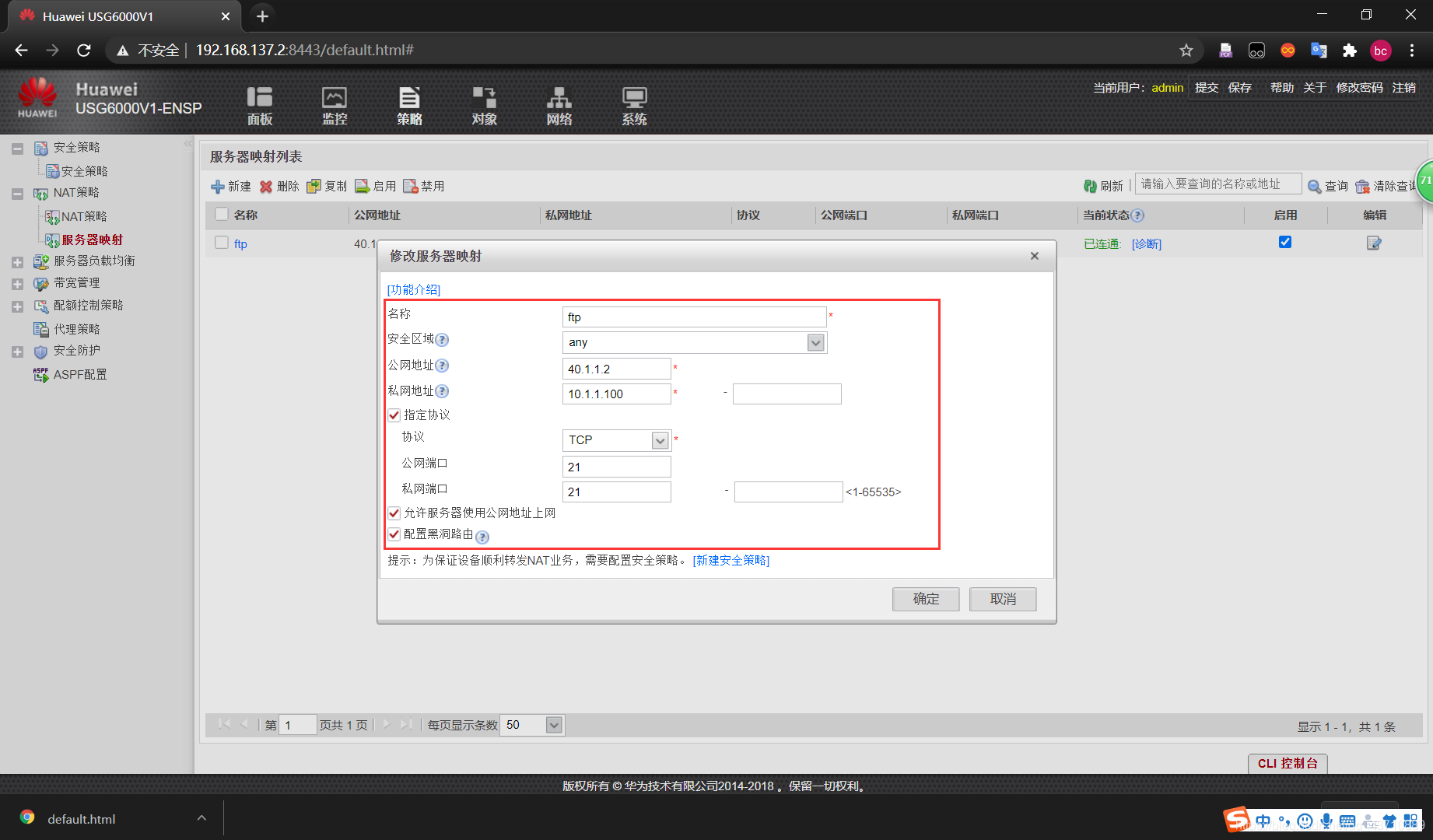This screenshot has height=840, width=1433.
Task: Click the 禁用 disable icon
Action: click(411, 187)
